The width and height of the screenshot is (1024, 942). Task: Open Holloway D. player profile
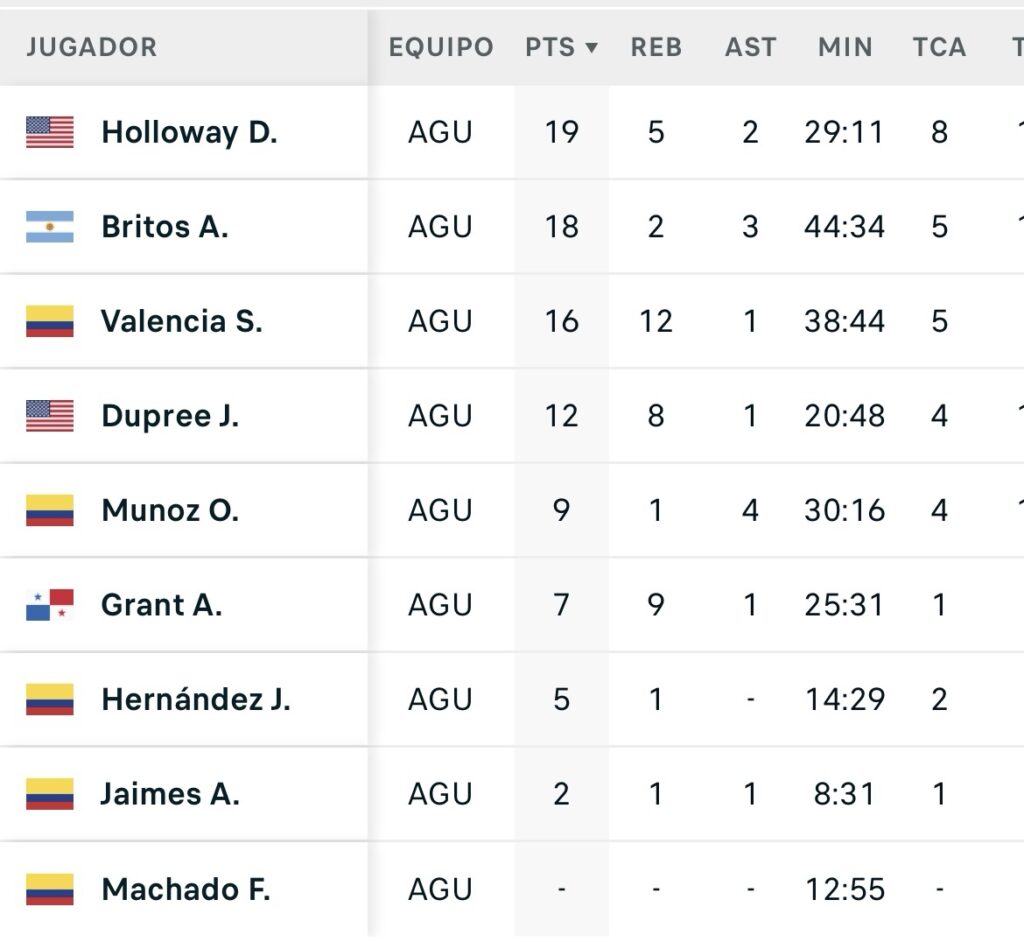[x=189, y=132]
